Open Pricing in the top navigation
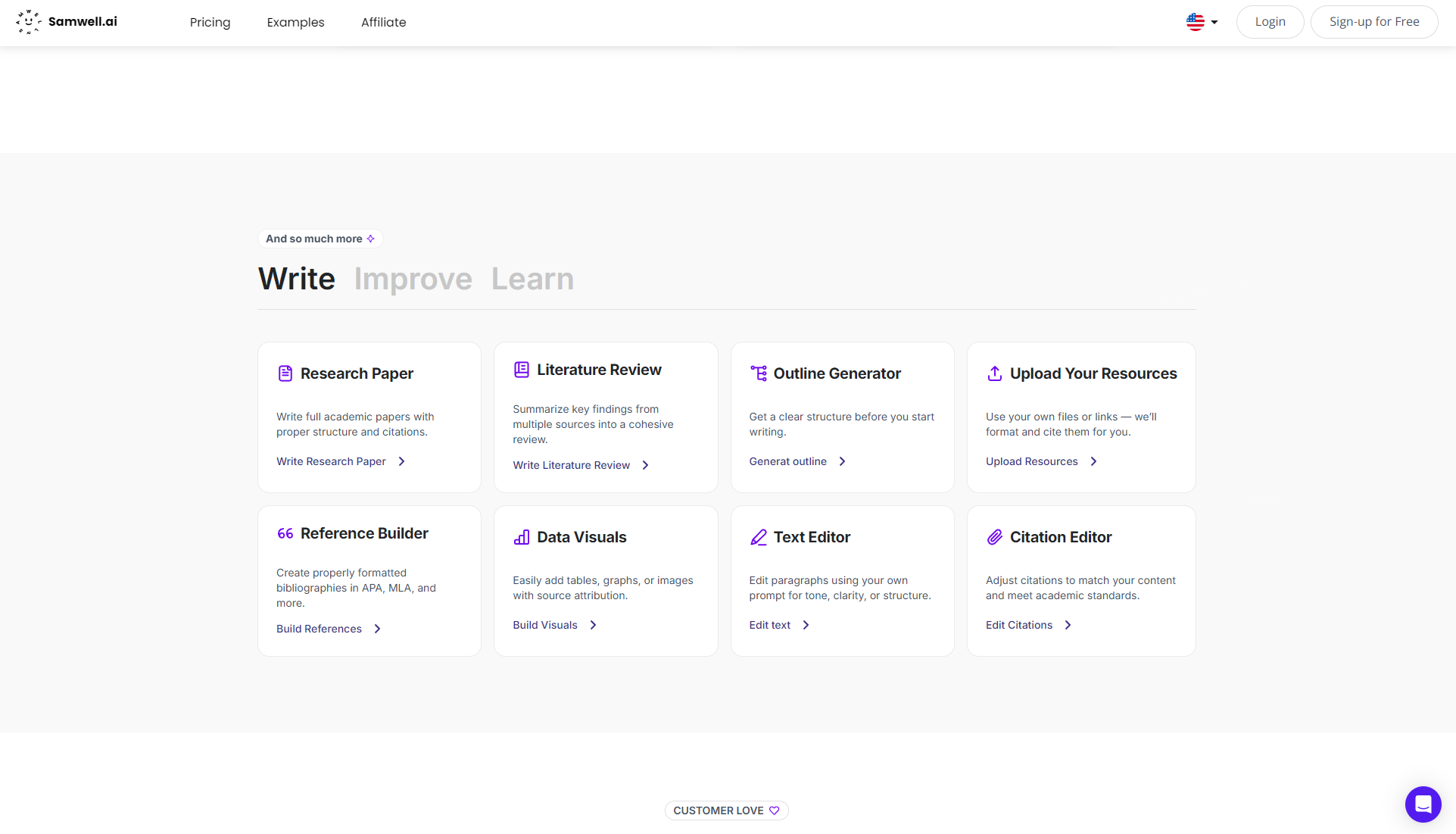This screenshot has height=834, width=1456. coord(210,22)
